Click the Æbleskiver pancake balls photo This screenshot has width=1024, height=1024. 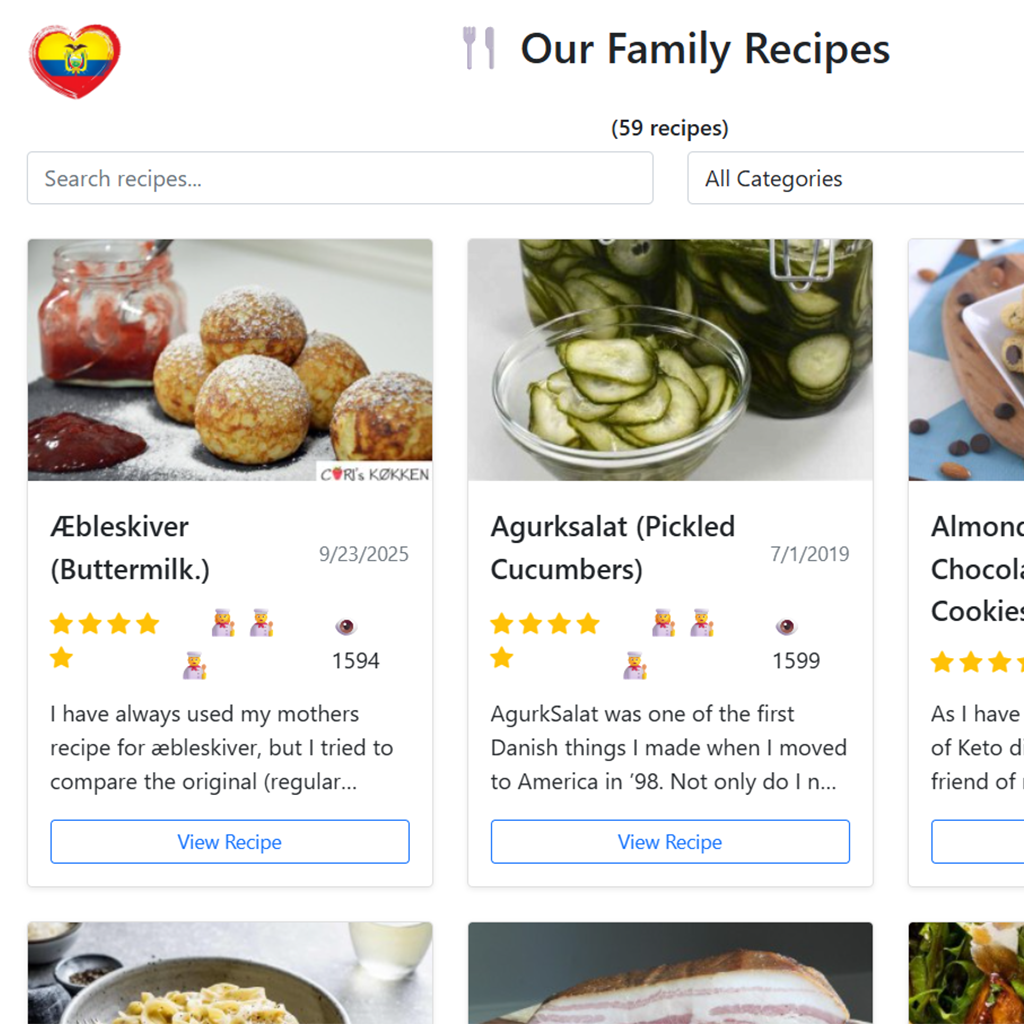coord(230,360)
